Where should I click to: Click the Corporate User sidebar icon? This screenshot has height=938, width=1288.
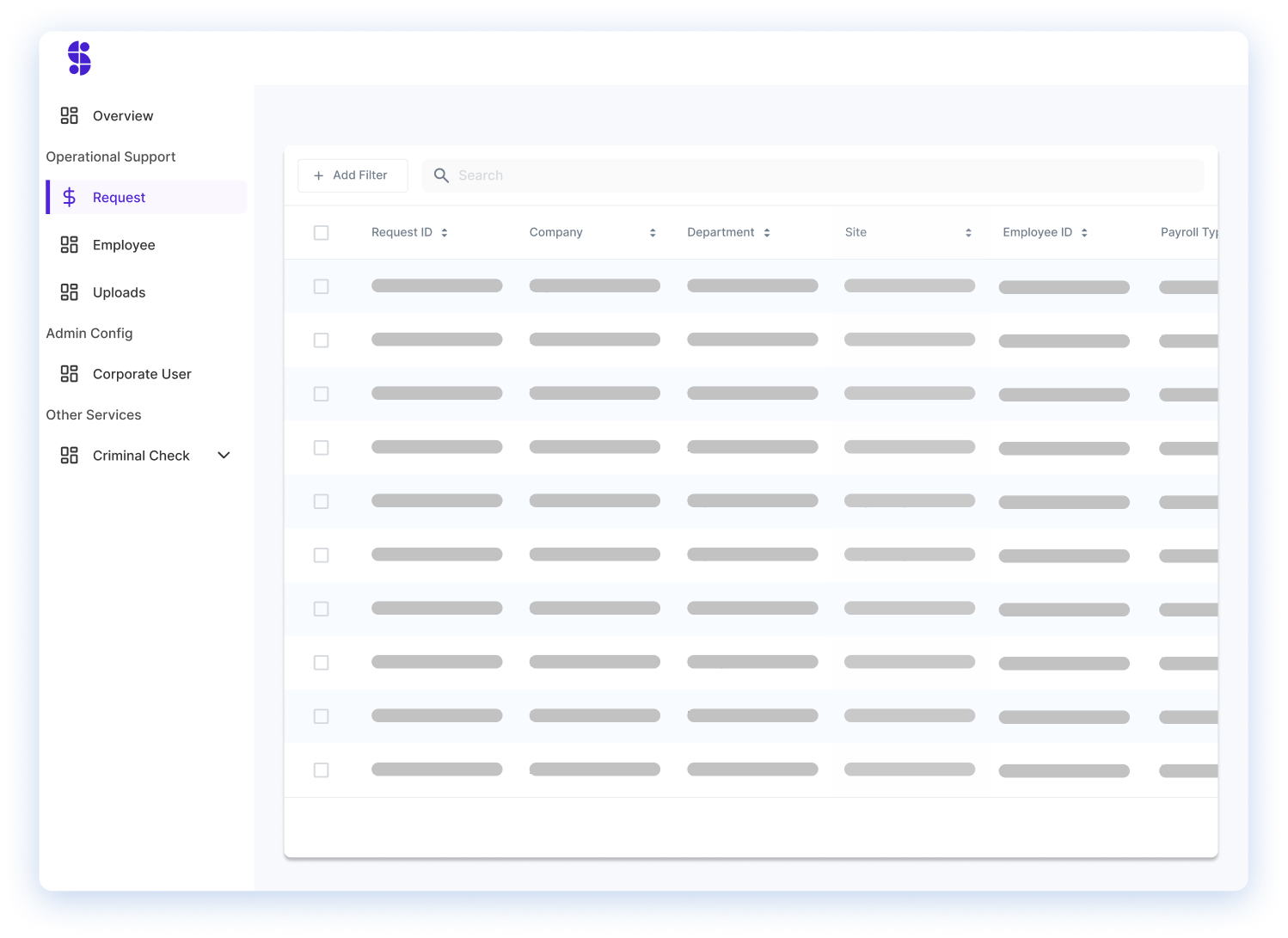tap(70, 374)
